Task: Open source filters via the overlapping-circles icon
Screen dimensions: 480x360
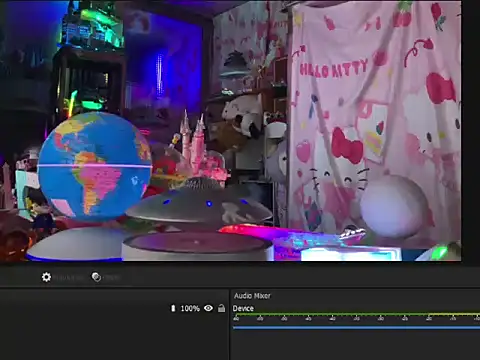Action: pos(96,277)
